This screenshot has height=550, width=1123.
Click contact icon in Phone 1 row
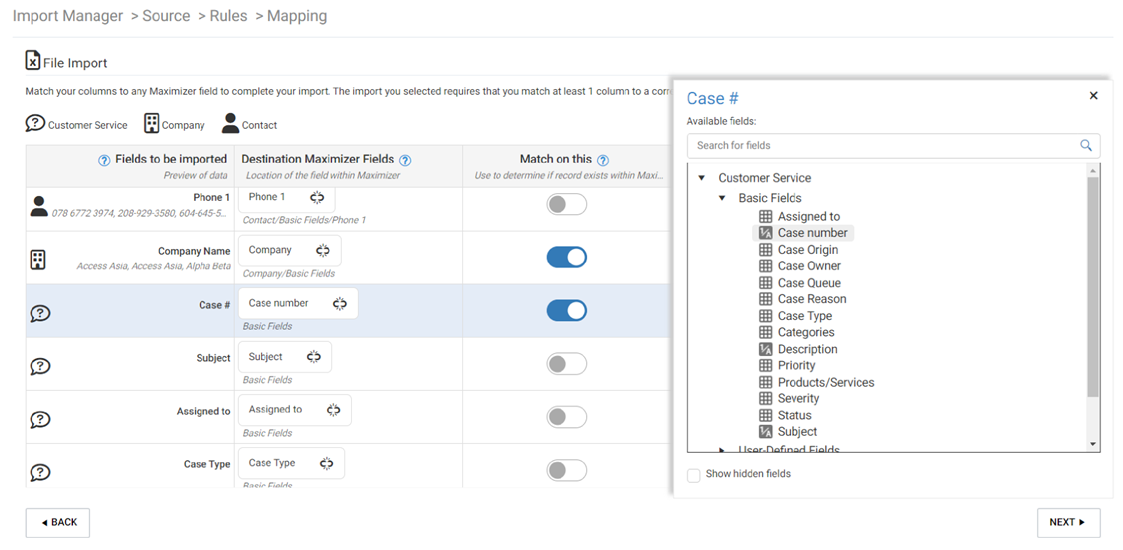pyautogui.click(x=39, y=206)
